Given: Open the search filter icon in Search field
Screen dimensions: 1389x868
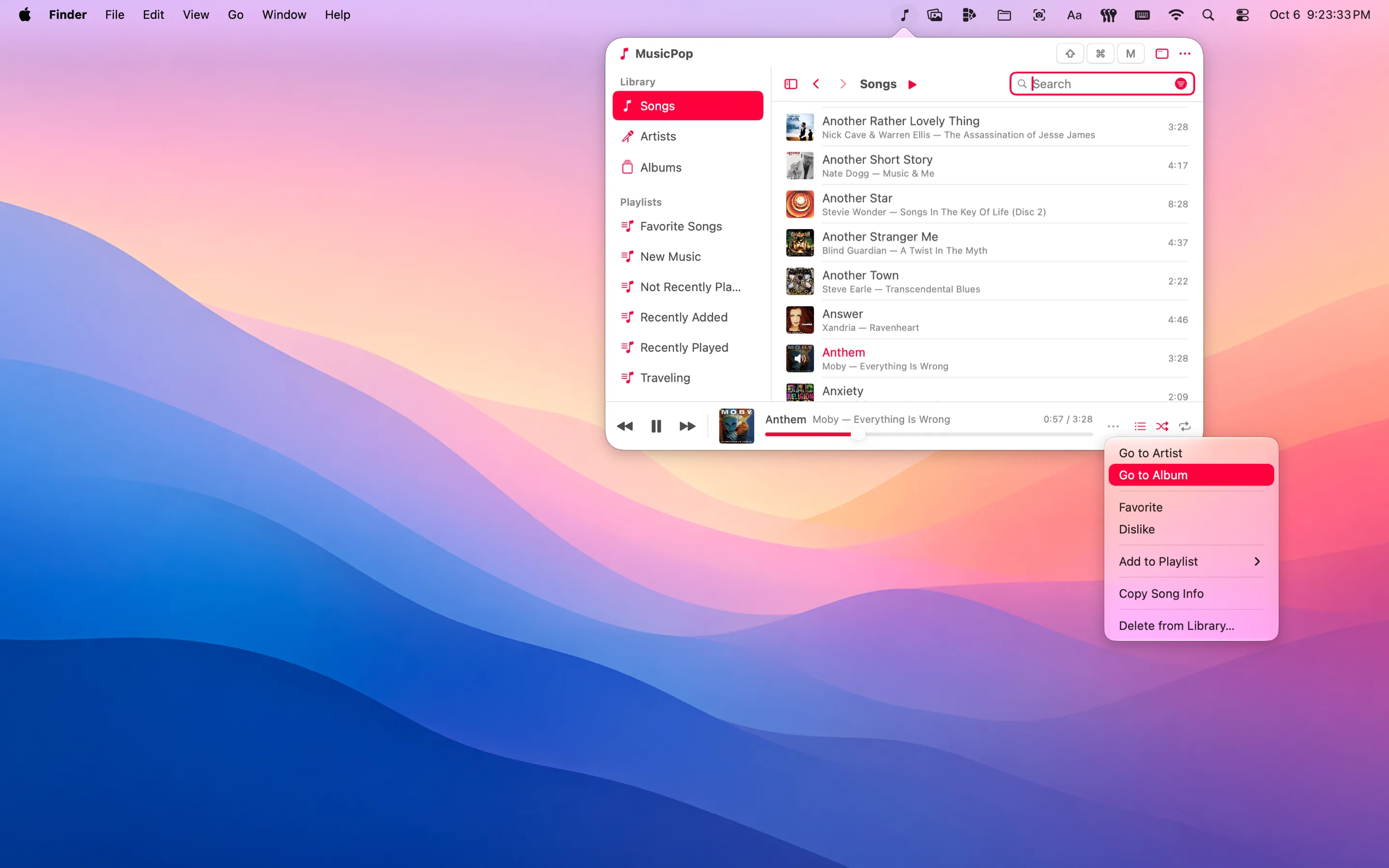Looking at the screenshot, I should click(x=1181, y=84).
